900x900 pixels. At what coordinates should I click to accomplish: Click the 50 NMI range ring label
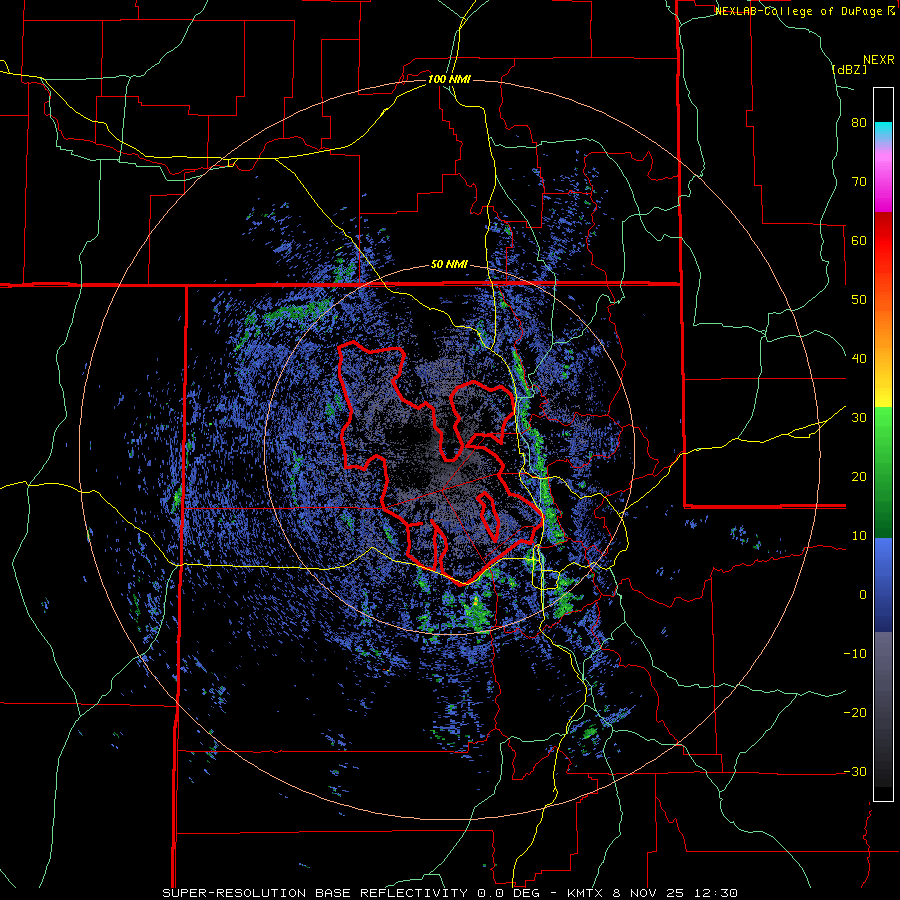click(x=449, y=265)
